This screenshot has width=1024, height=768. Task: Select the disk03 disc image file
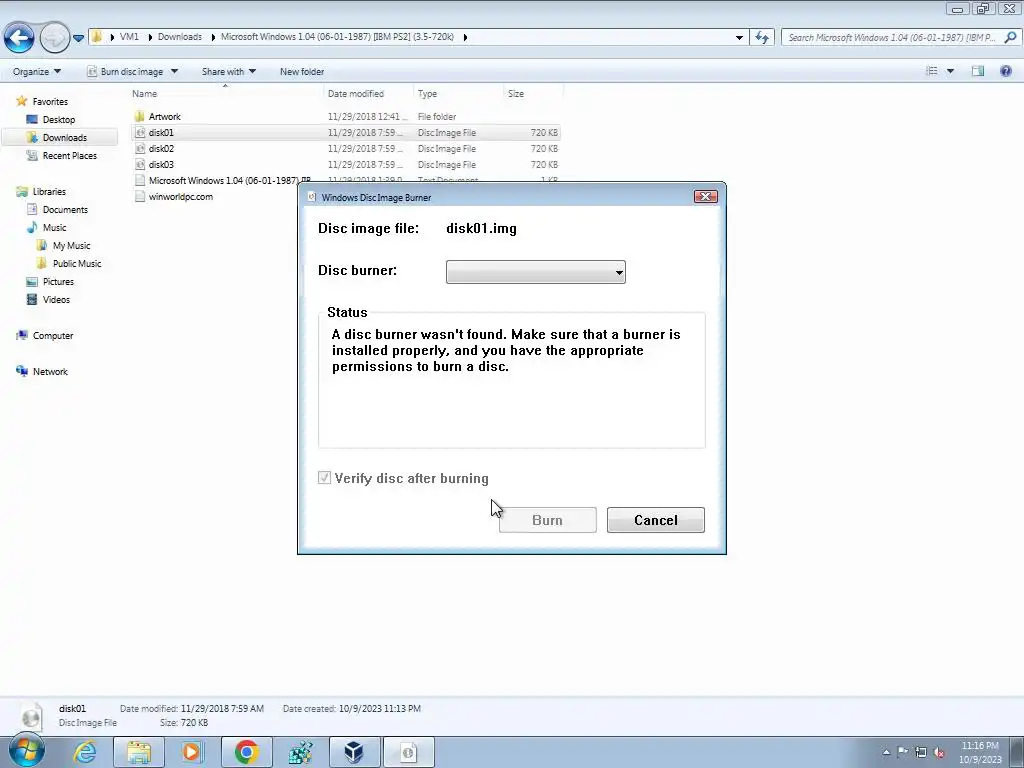point(346,165)
